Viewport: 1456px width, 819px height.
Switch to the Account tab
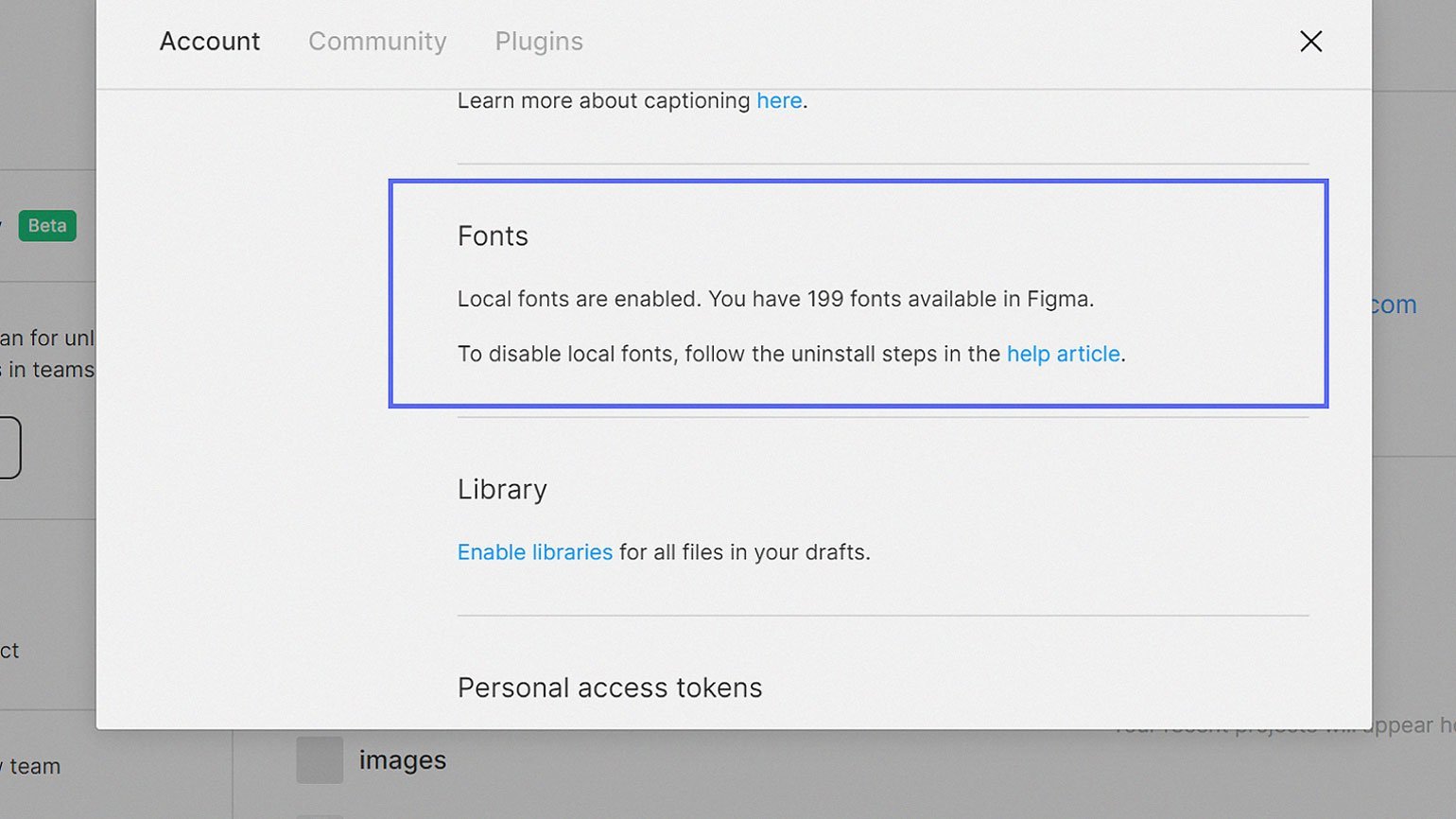coord(209,42)
